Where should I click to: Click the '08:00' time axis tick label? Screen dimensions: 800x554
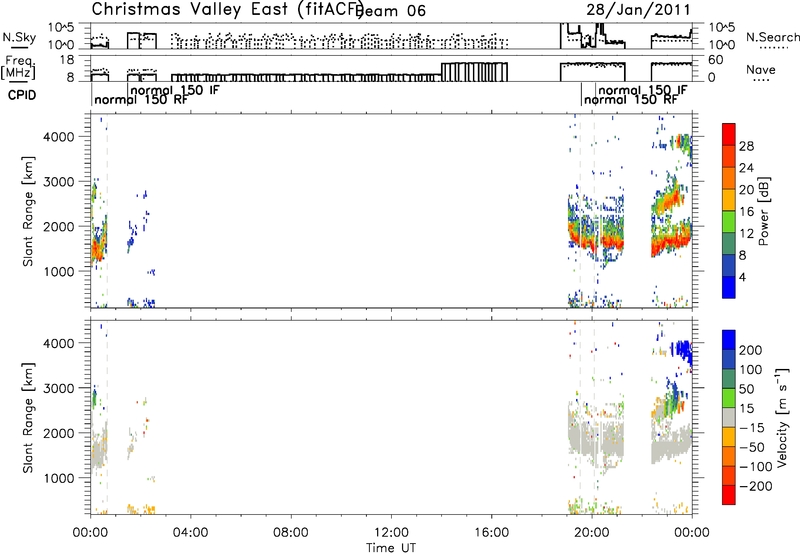pyautogui.click(x=291, y=533)
